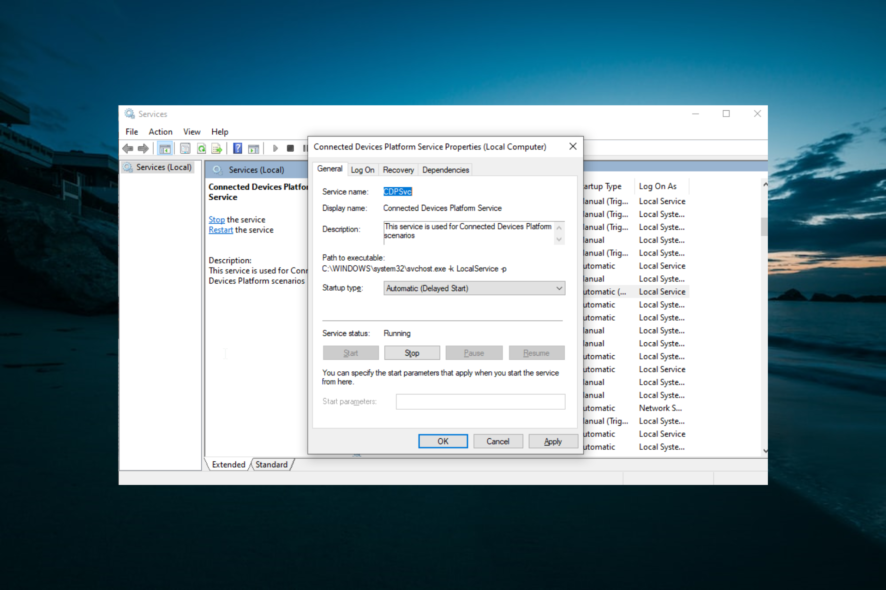This screenshot has width=886, height=590.
Task: Switch to the Log On tab
Action: click(362, 170)
